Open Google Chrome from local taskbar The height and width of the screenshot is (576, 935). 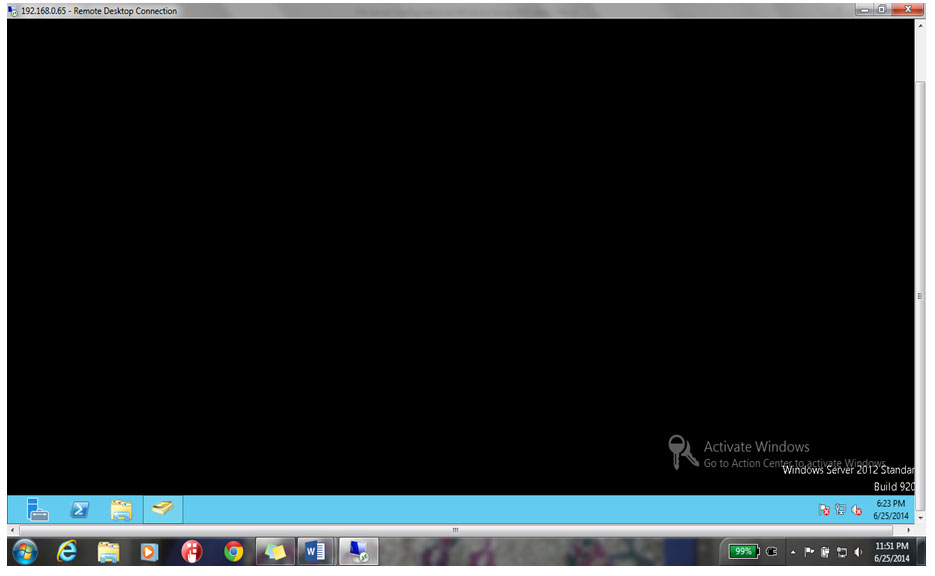tap(234, 551)
